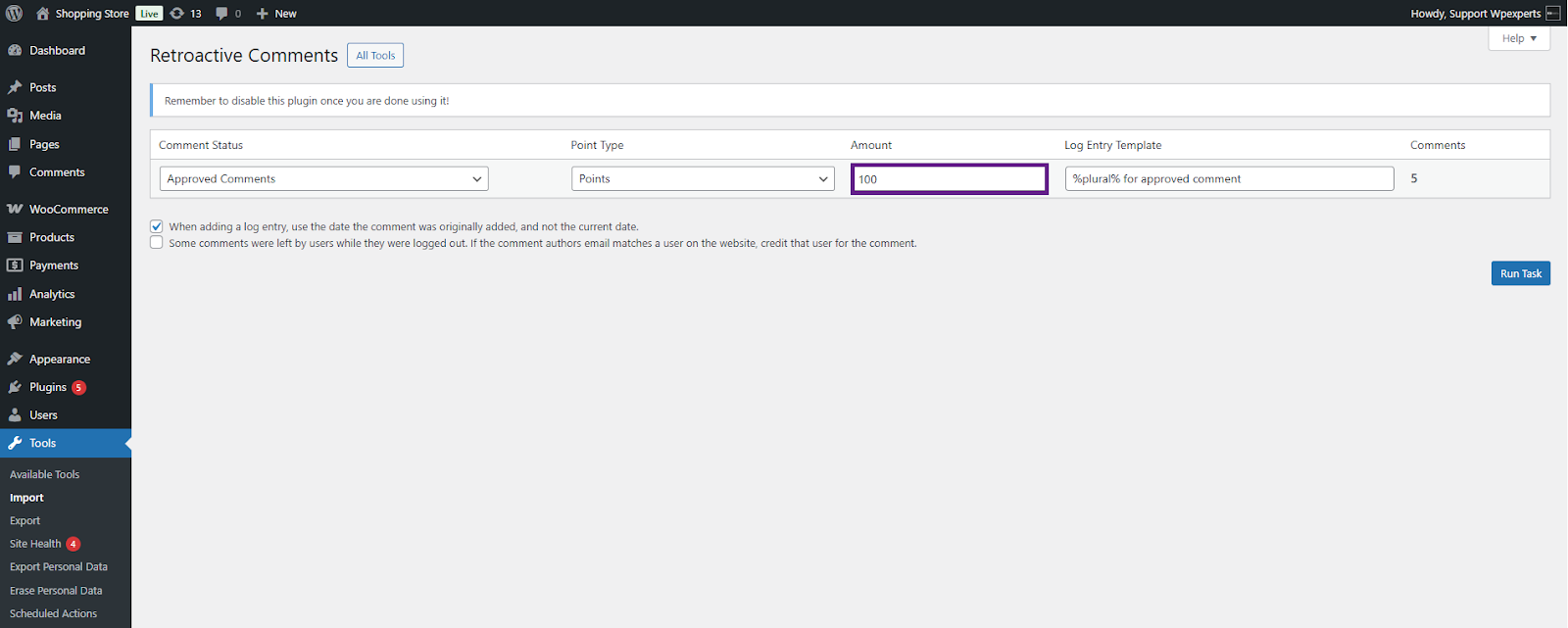Click the Amount input field
The width and height of the screenshot is (1568, 628).
(949, 179)
